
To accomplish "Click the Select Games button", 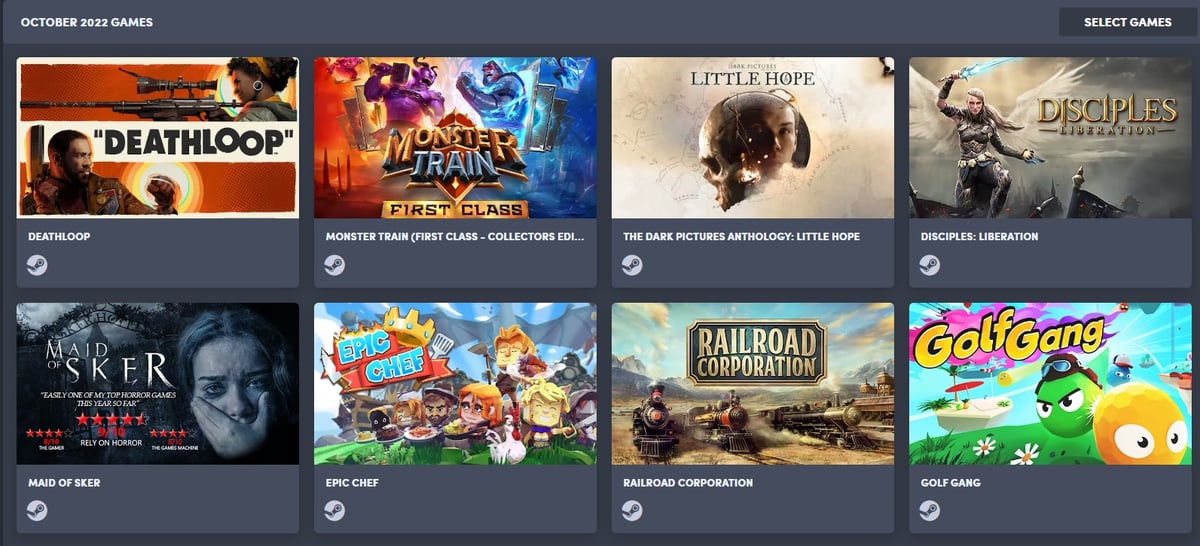I will tap(1128, 22).
